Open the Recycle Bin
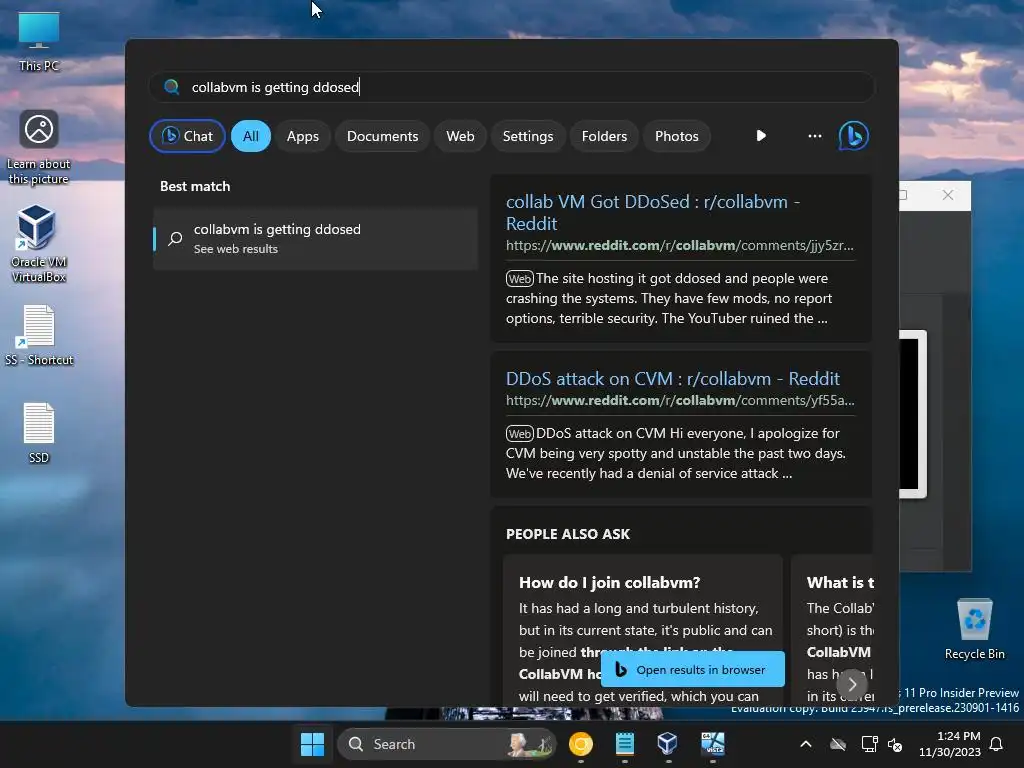The height and width of the screenshot is (768, 1024). 974,628
